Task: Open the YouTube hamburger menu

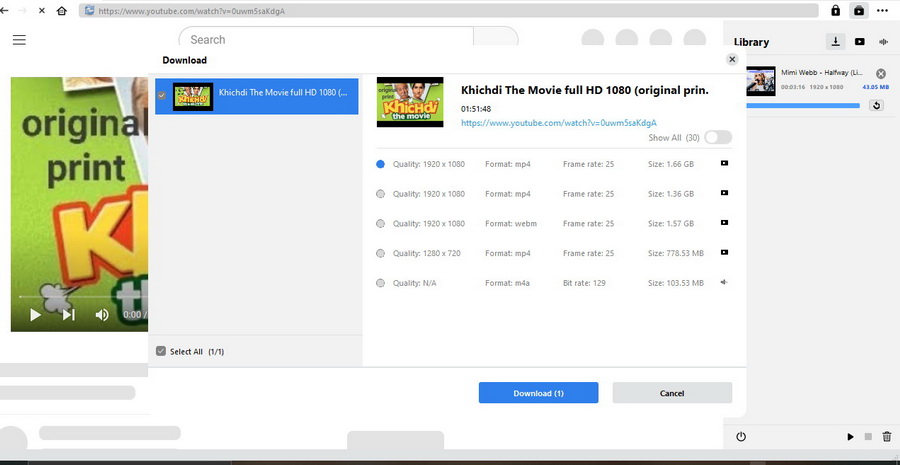Action: point(20,40)
